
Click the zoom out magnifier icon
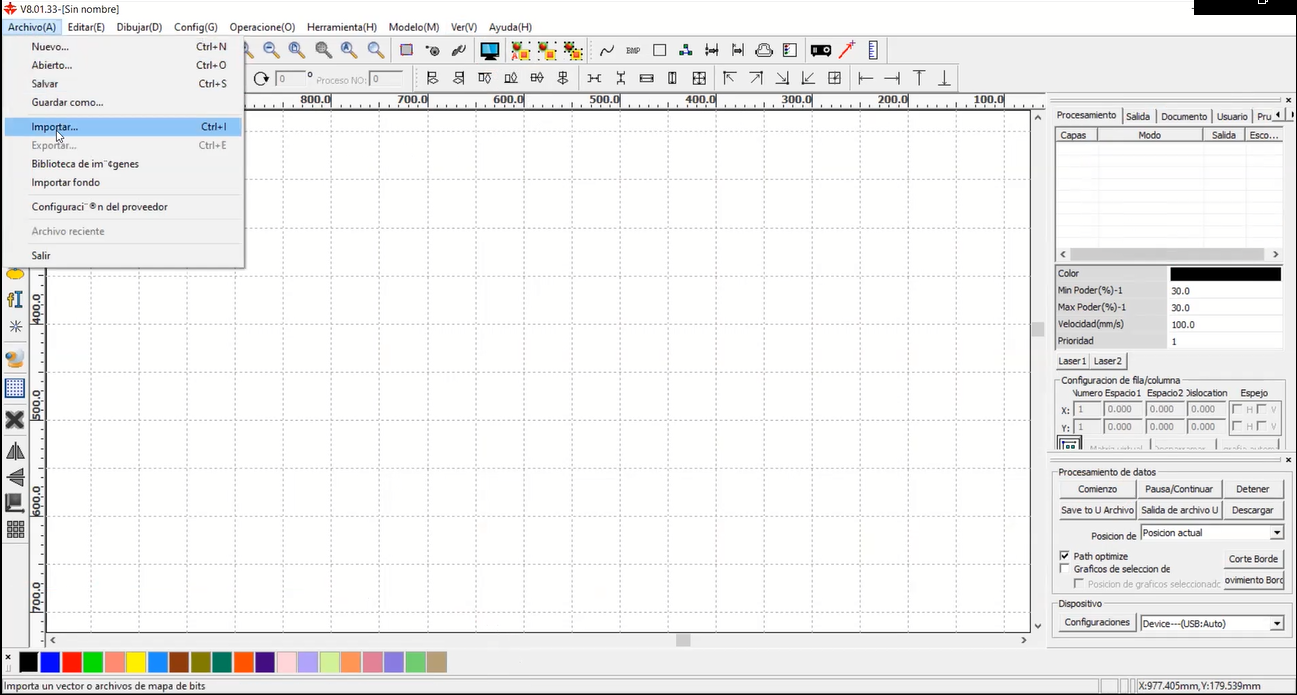pyautogui.click(x=271, y=50)
